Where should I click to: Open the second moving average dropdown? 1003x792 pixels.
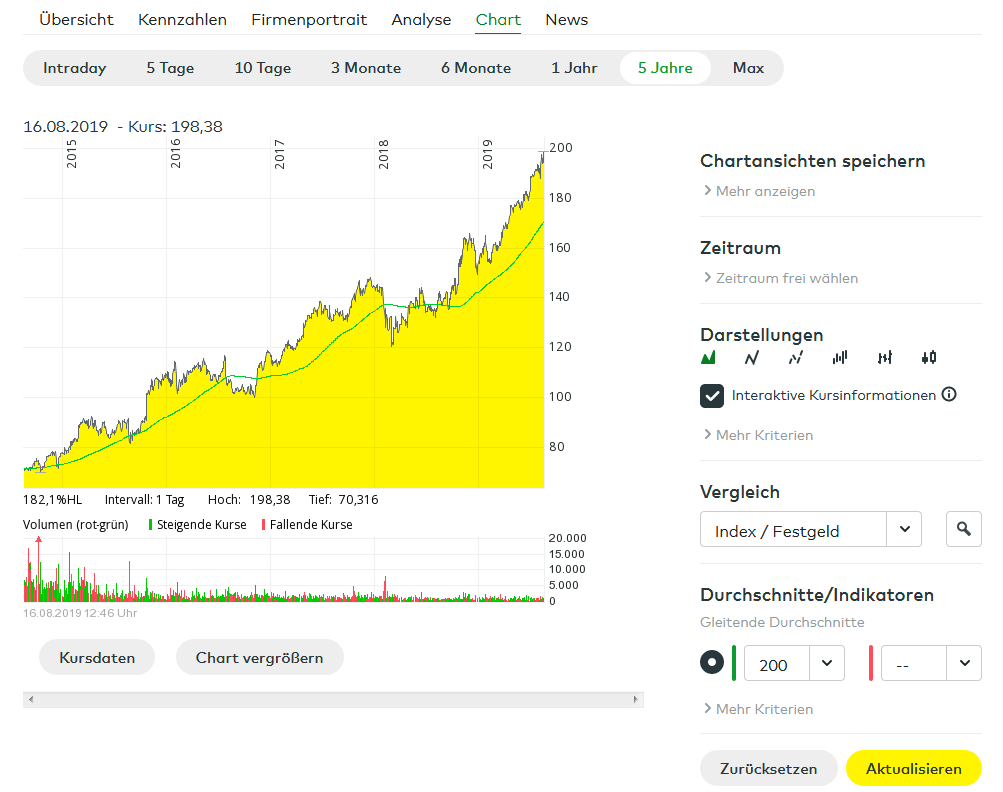[x=963, y=664]
